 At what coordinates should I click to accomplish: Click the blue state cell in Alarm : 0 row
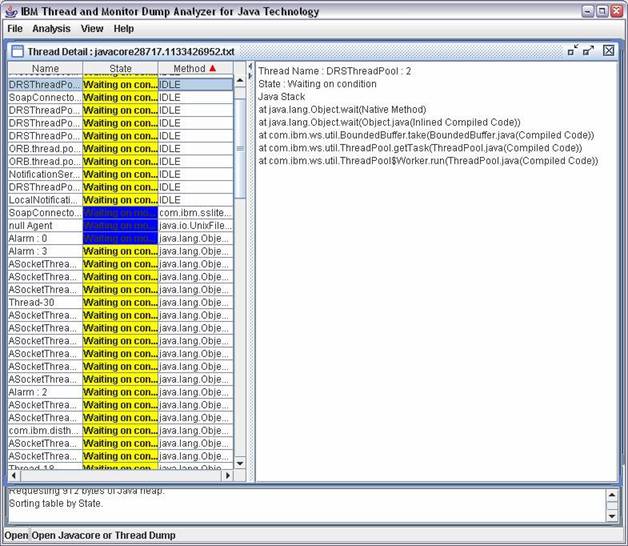tap(120, 238)
